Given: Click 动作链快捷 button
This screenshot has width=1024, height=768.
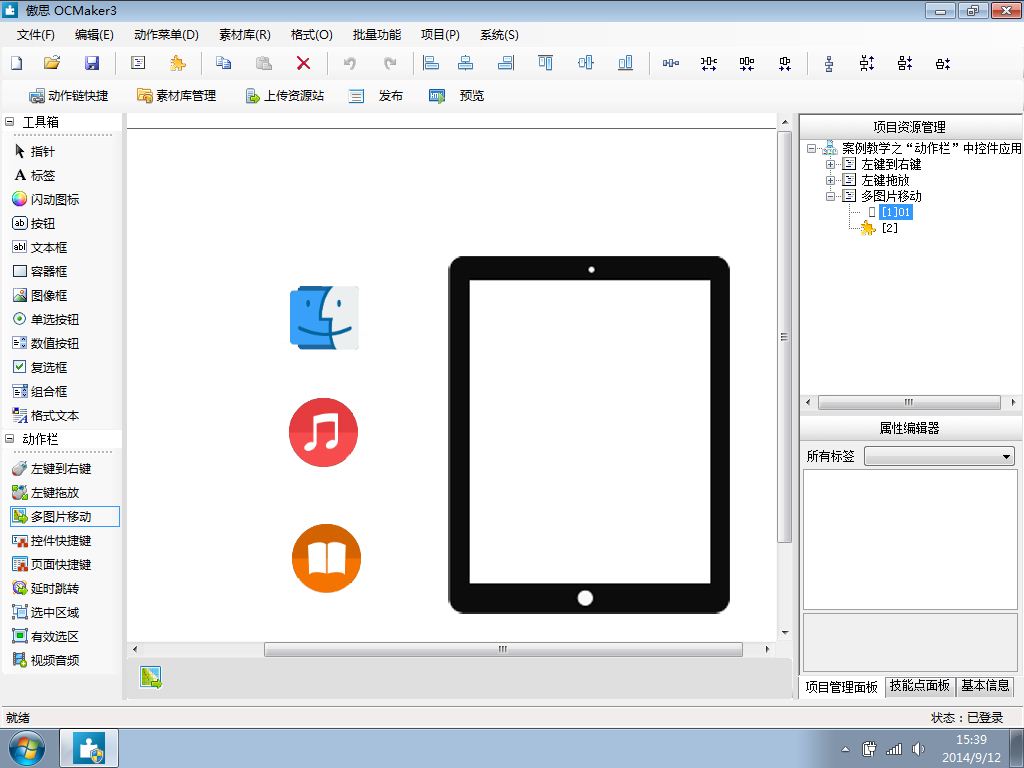Looking at the screenshot, I should tap(69, 95).
